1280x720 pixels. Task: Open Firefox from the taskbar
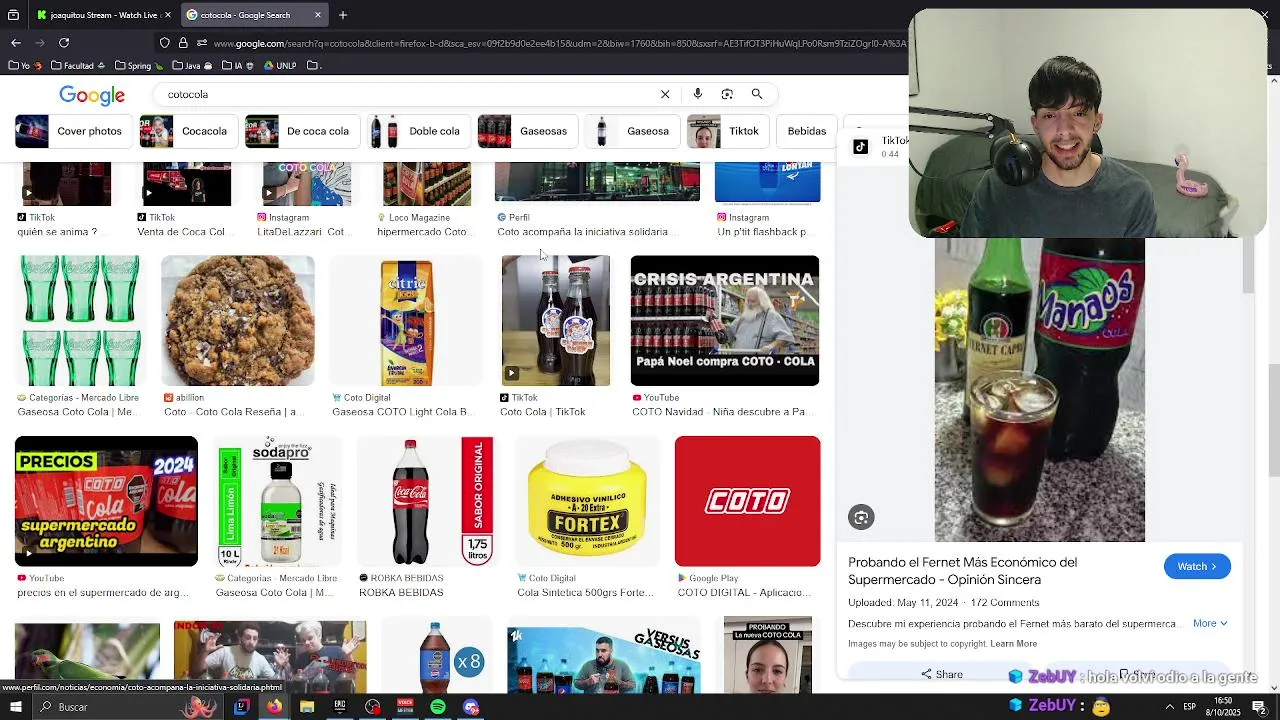(274, 707)
